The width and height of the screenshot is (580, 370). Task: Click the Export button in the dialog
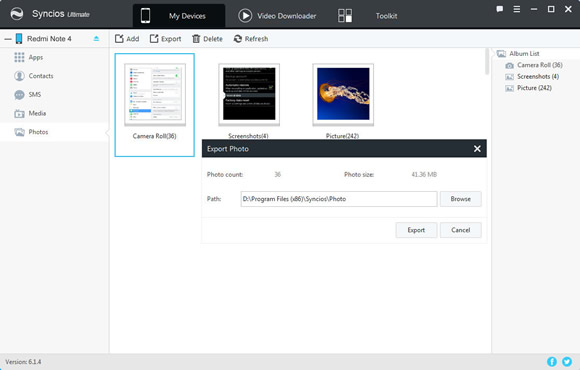(x=416, y=230)
